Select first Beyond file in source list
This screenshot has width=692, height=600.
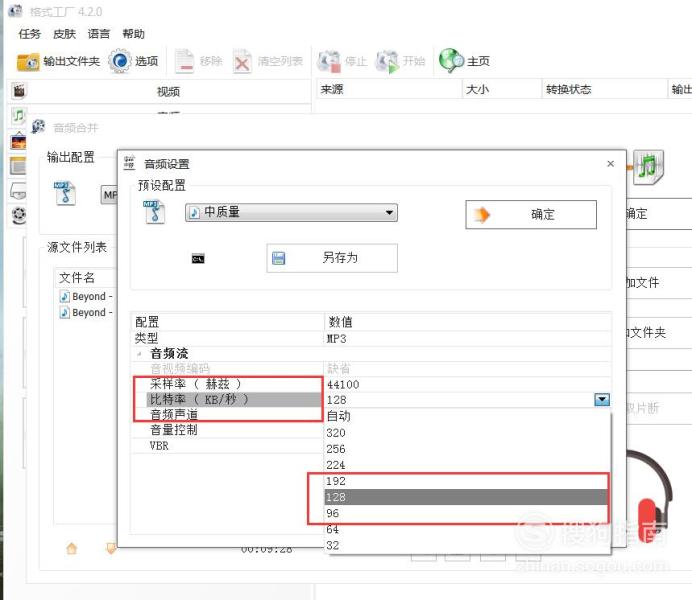[86, 296]
